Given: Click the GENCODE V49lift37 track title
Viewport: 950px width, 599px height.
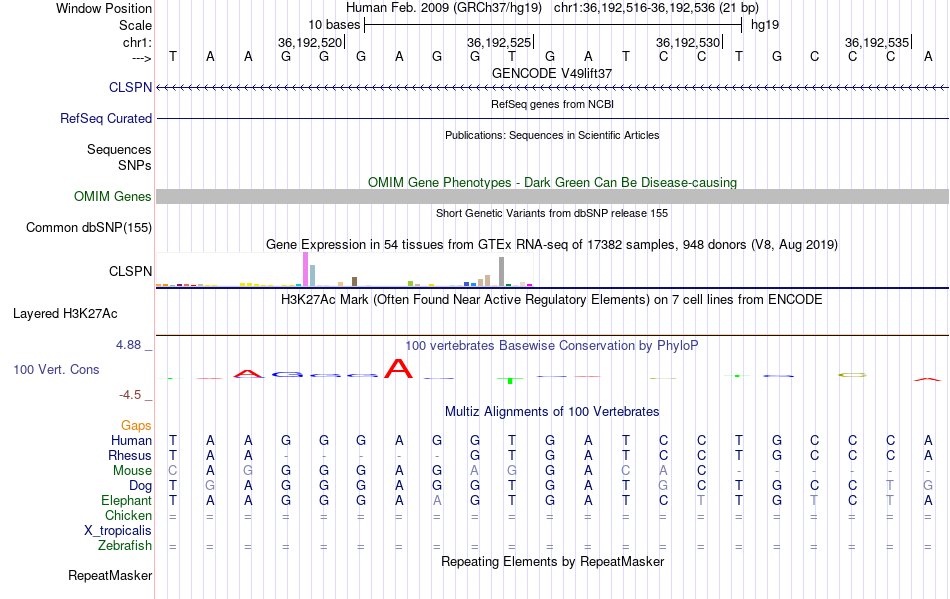Looking at the screenshot, I should click(x=552, y=73).
